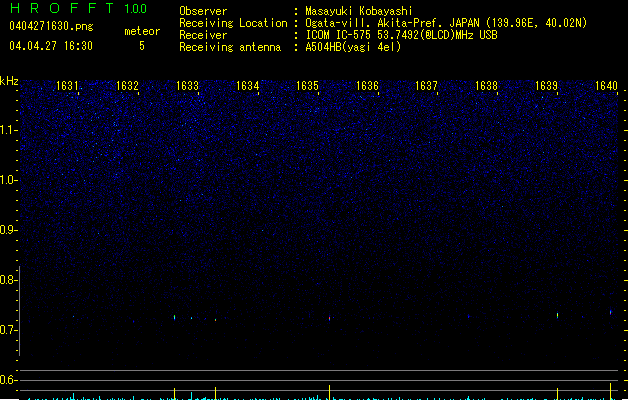Click the meteor echo just before 1640
The height and width of the screenshot is (400, 629).
[611, 312]
